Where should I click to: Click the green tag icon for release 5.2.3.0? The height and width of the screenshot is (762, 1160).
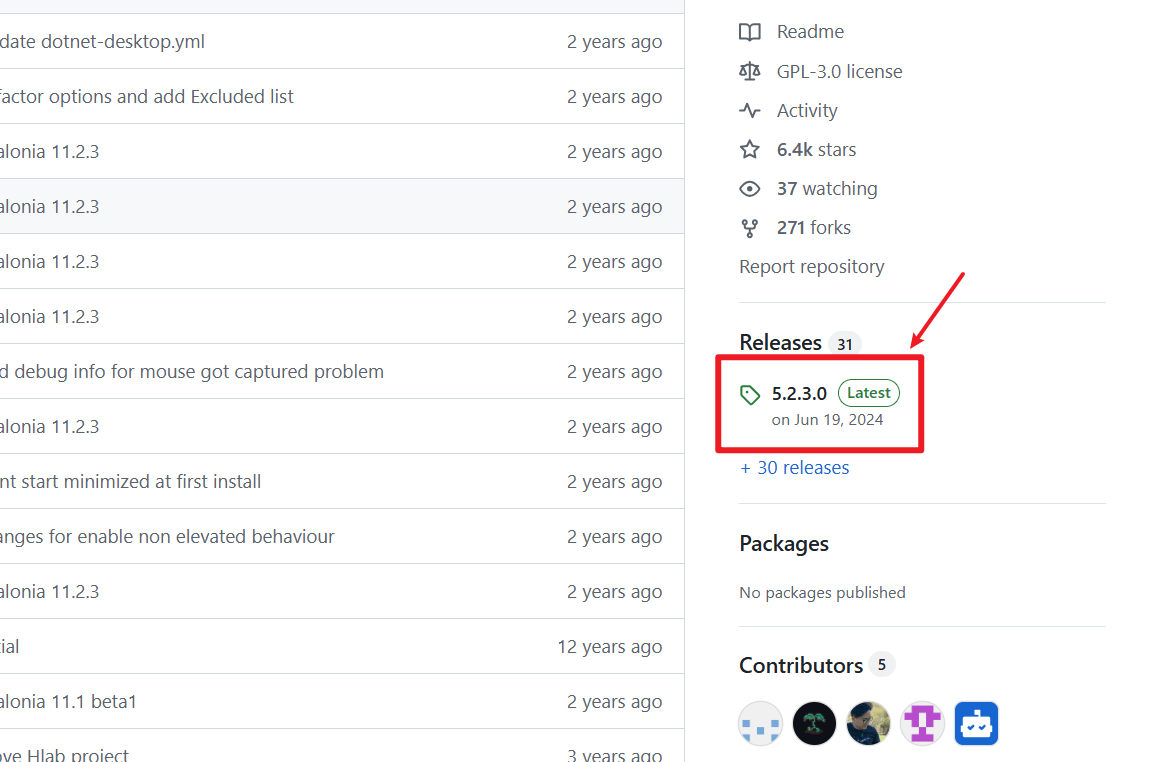point(749,394)
